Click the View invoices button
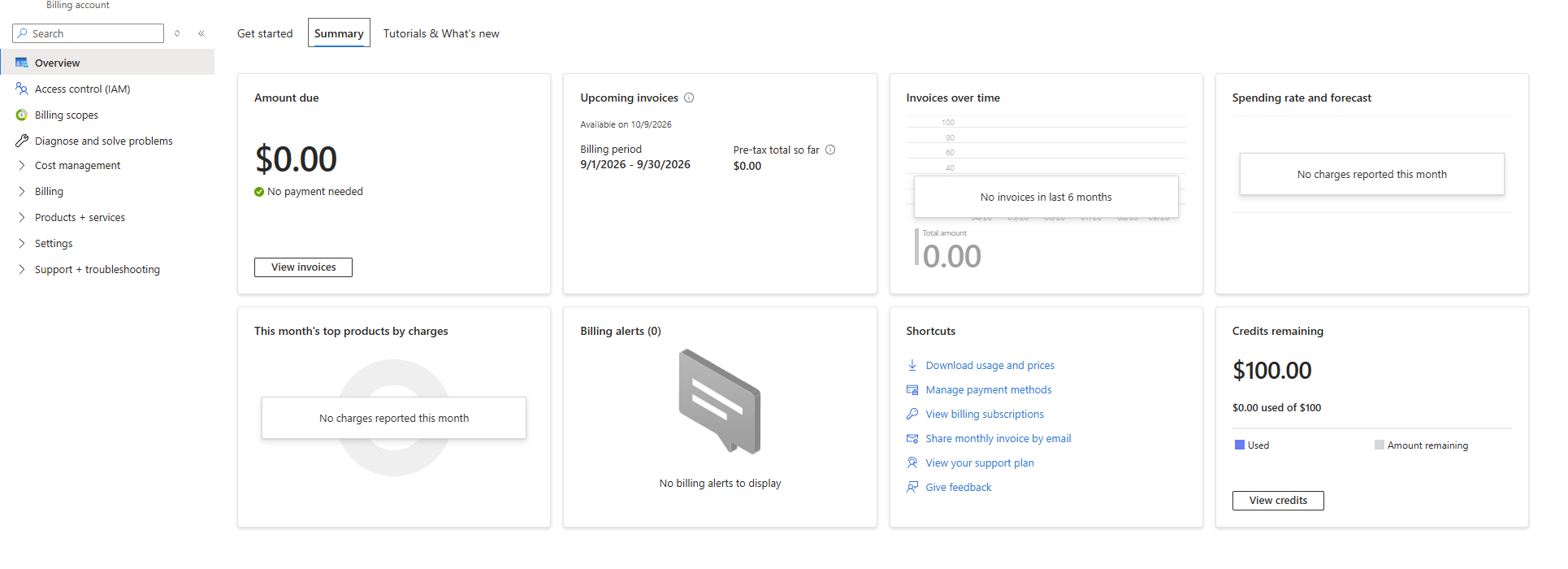The width and height of the screenshot is (1568, 569). (303, 267)
